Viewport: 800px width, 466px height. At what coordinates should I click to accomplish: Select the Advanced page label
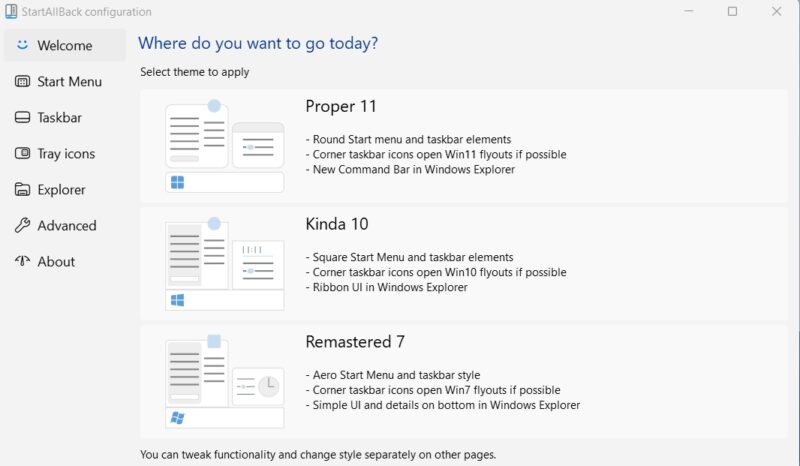[x=67, y=225]
